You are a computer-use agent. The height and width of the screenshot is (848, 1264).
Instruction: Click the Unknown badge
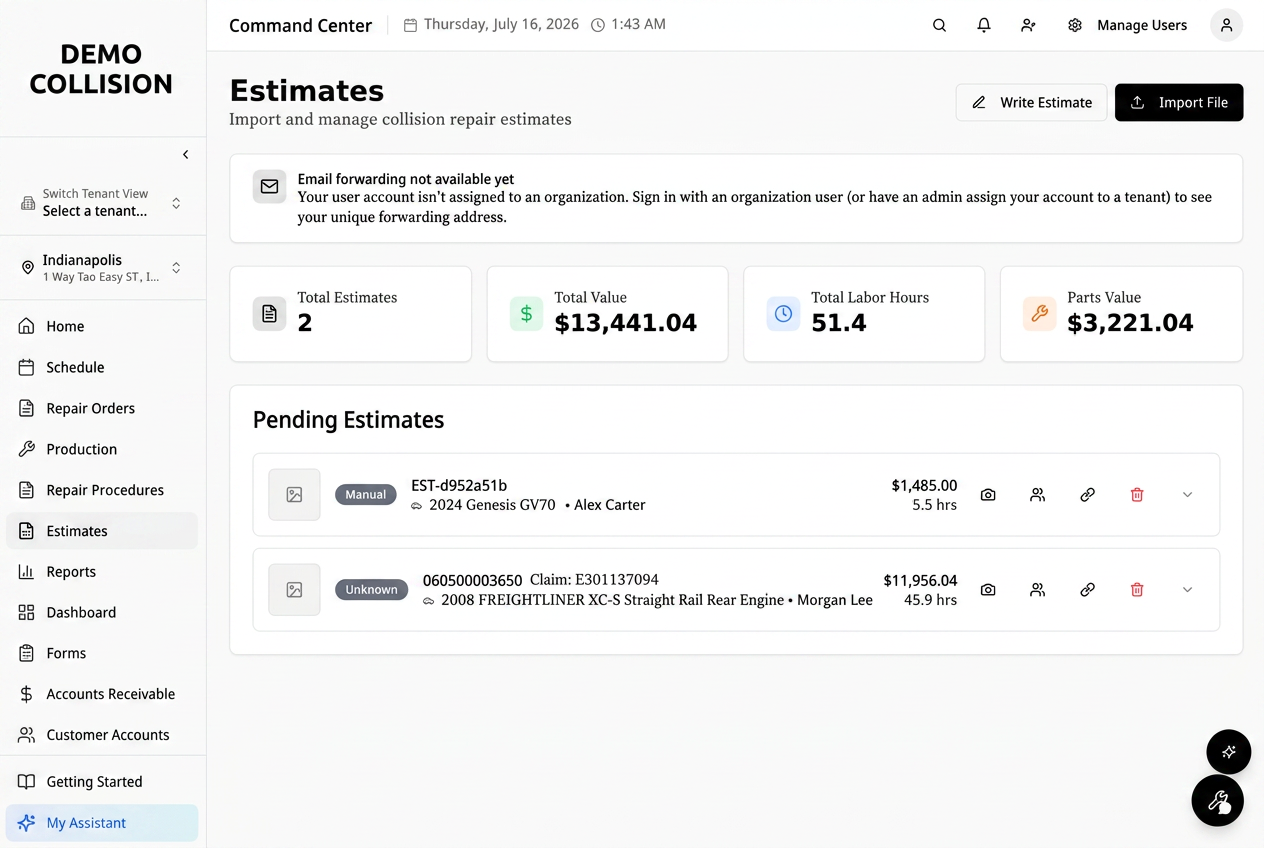[372, 590]
